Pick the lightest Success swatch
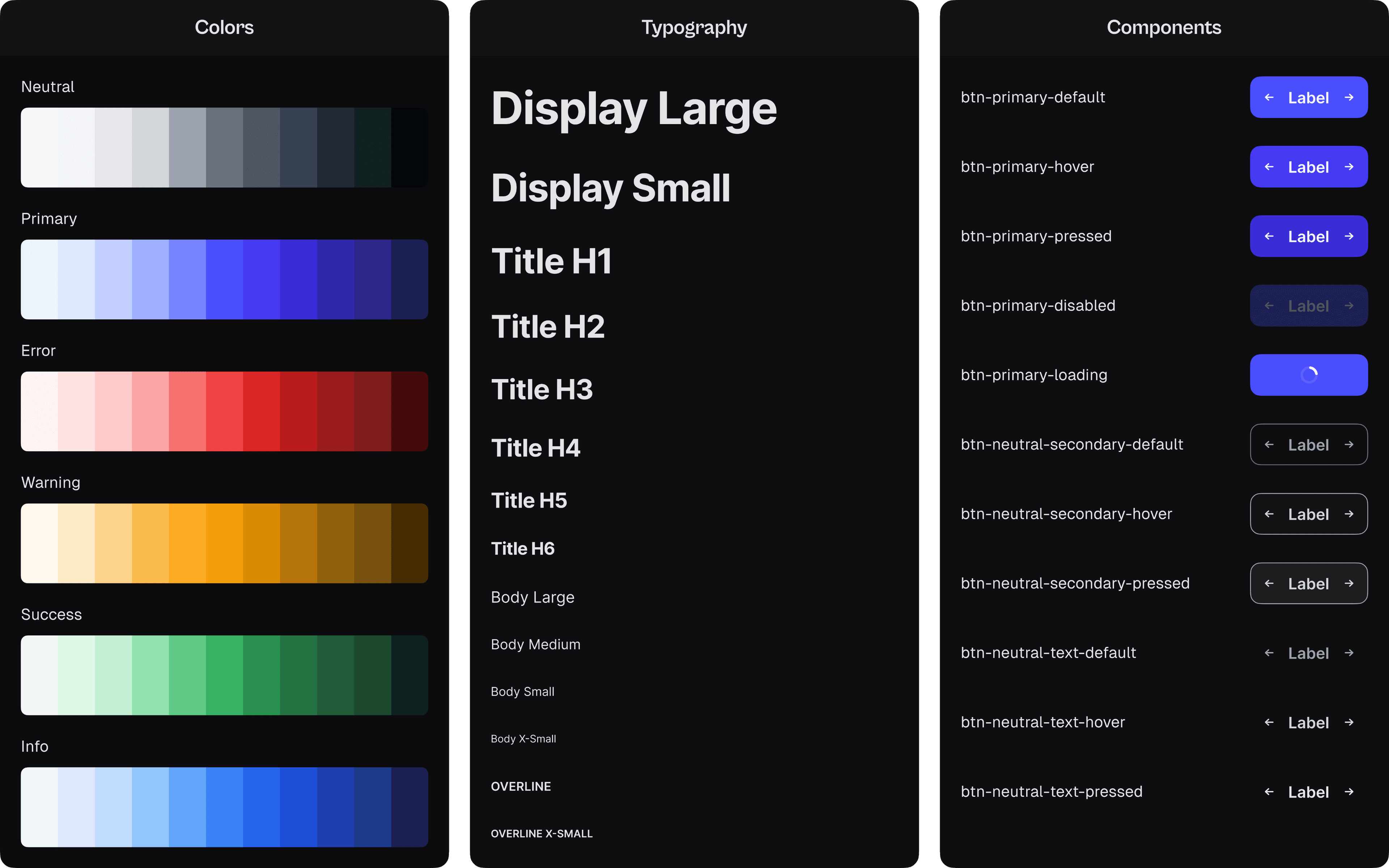 point(39,675)
